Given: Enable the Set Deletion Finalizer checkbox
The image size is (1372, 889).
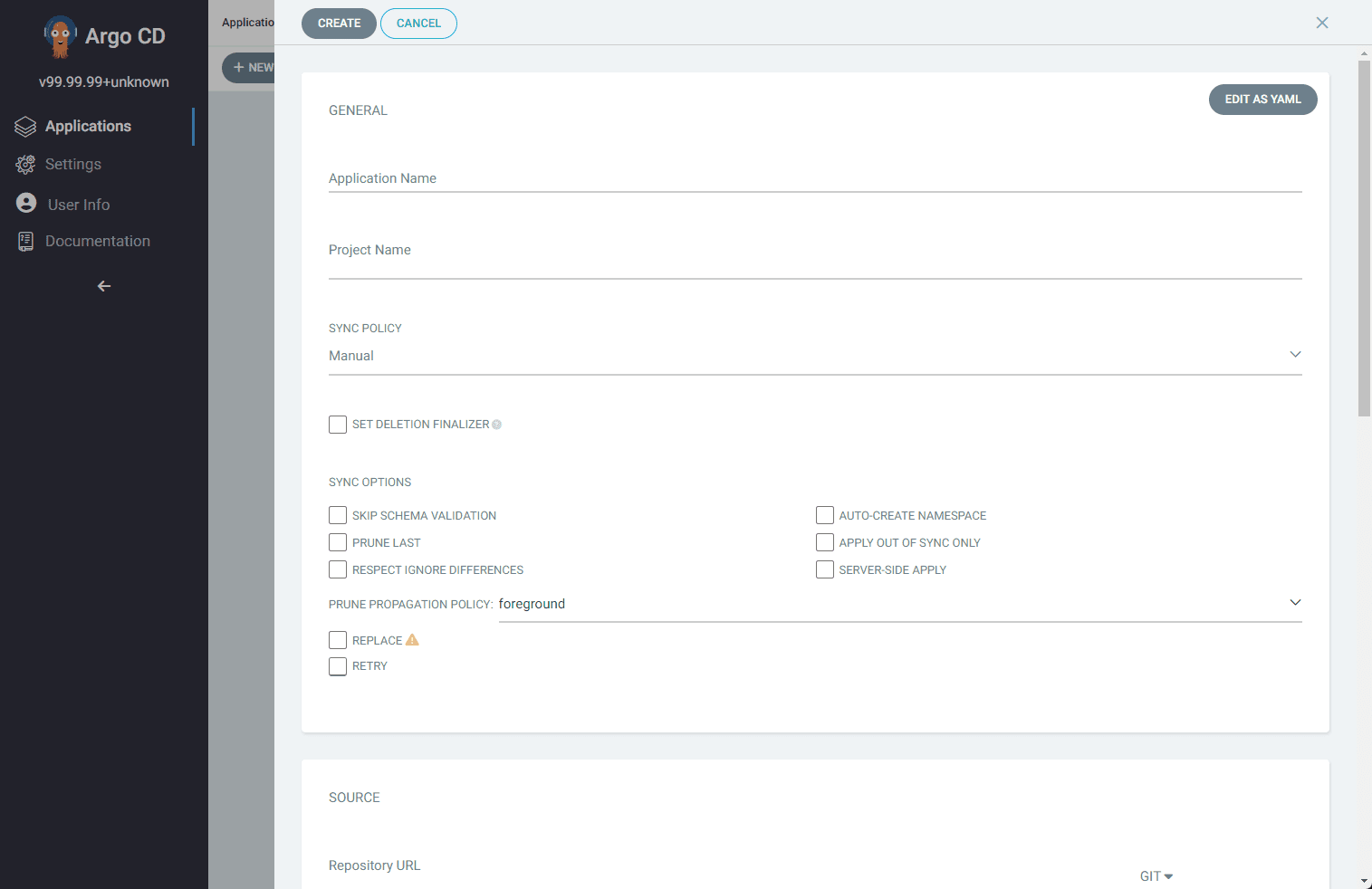Looking at the screenshot, I should pos(338,425).
